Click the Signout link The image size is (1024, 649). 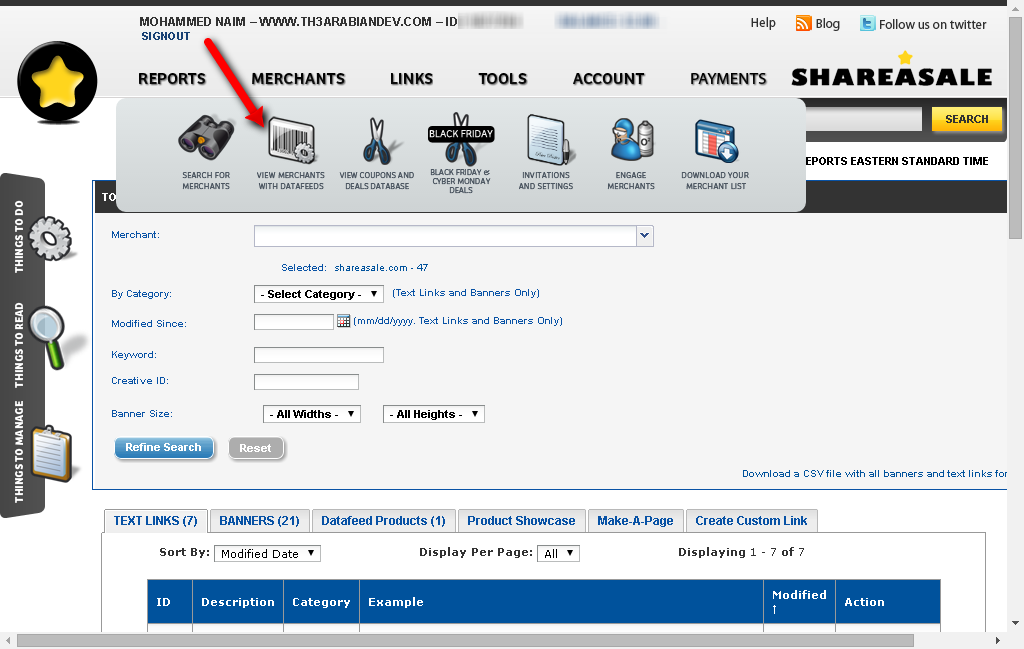[165, 36]
